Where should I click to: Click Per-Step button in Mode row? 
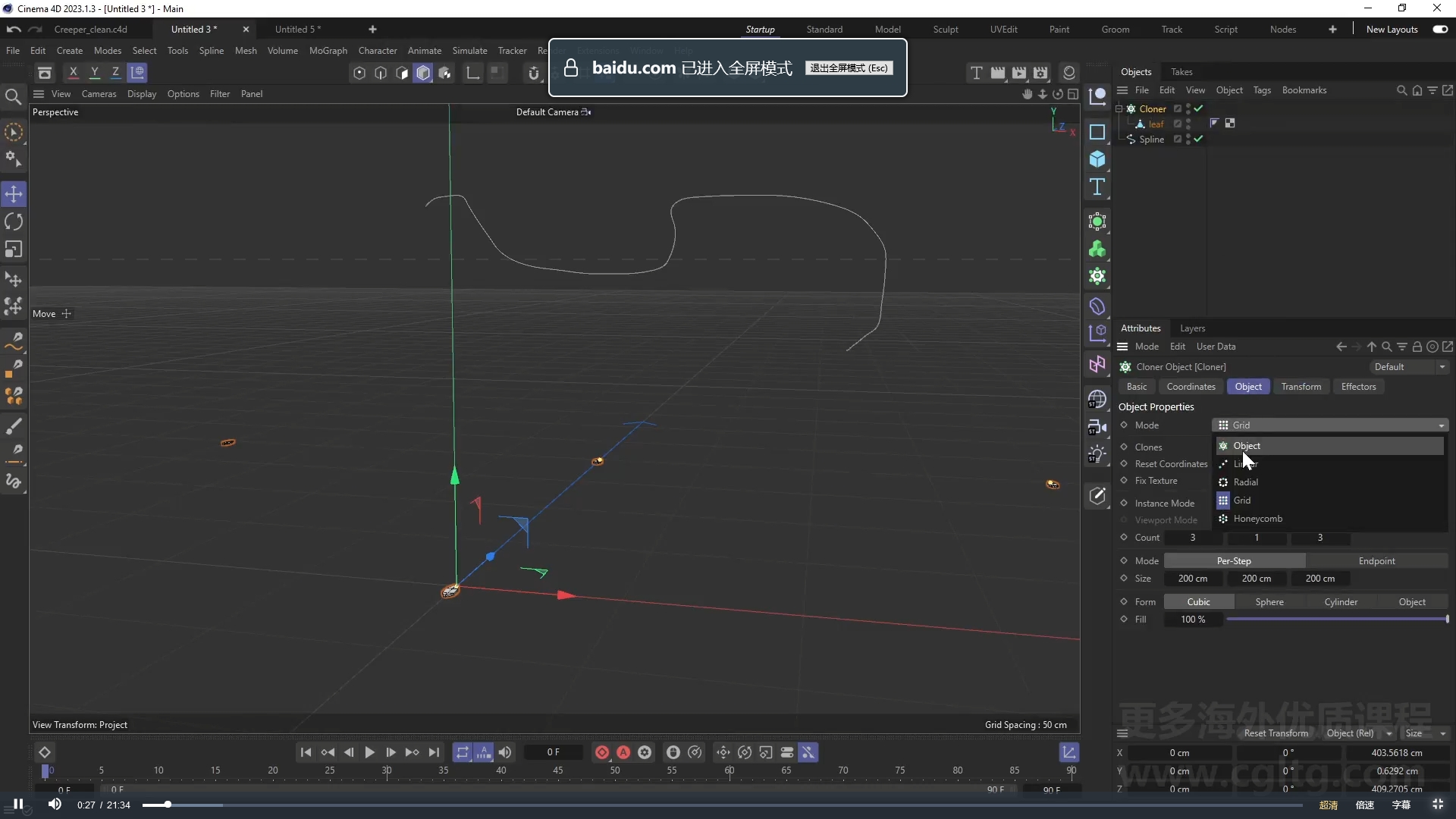point(1235,560)
